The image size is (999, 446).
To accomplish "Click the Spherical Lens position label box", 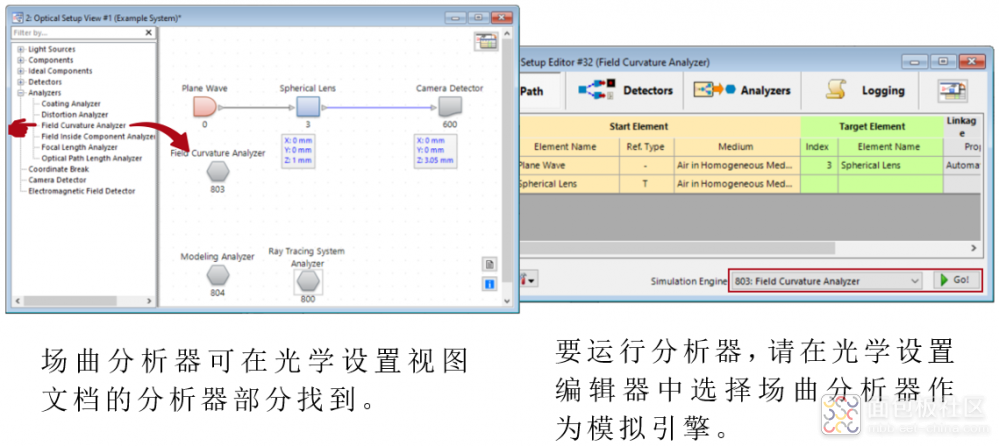I will pos(298,150).
